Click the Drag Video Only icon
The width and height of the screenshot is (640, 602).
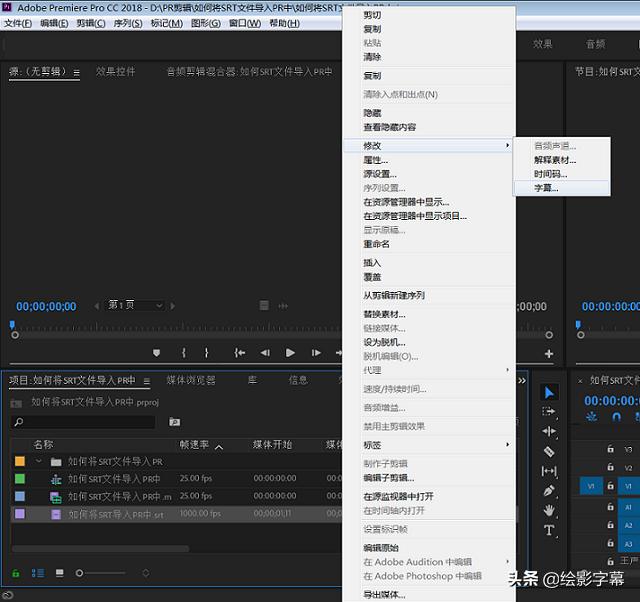click(264, 305)
